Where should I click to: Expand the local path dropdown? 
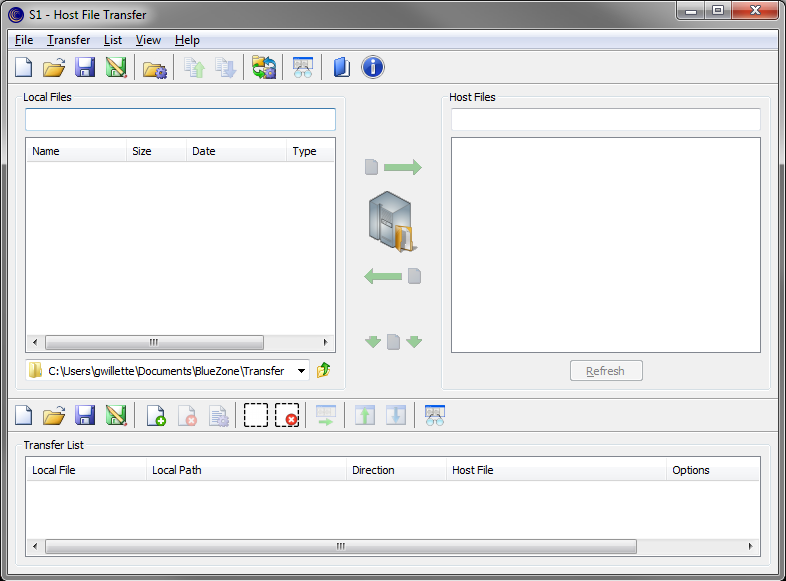pos(301,371)
